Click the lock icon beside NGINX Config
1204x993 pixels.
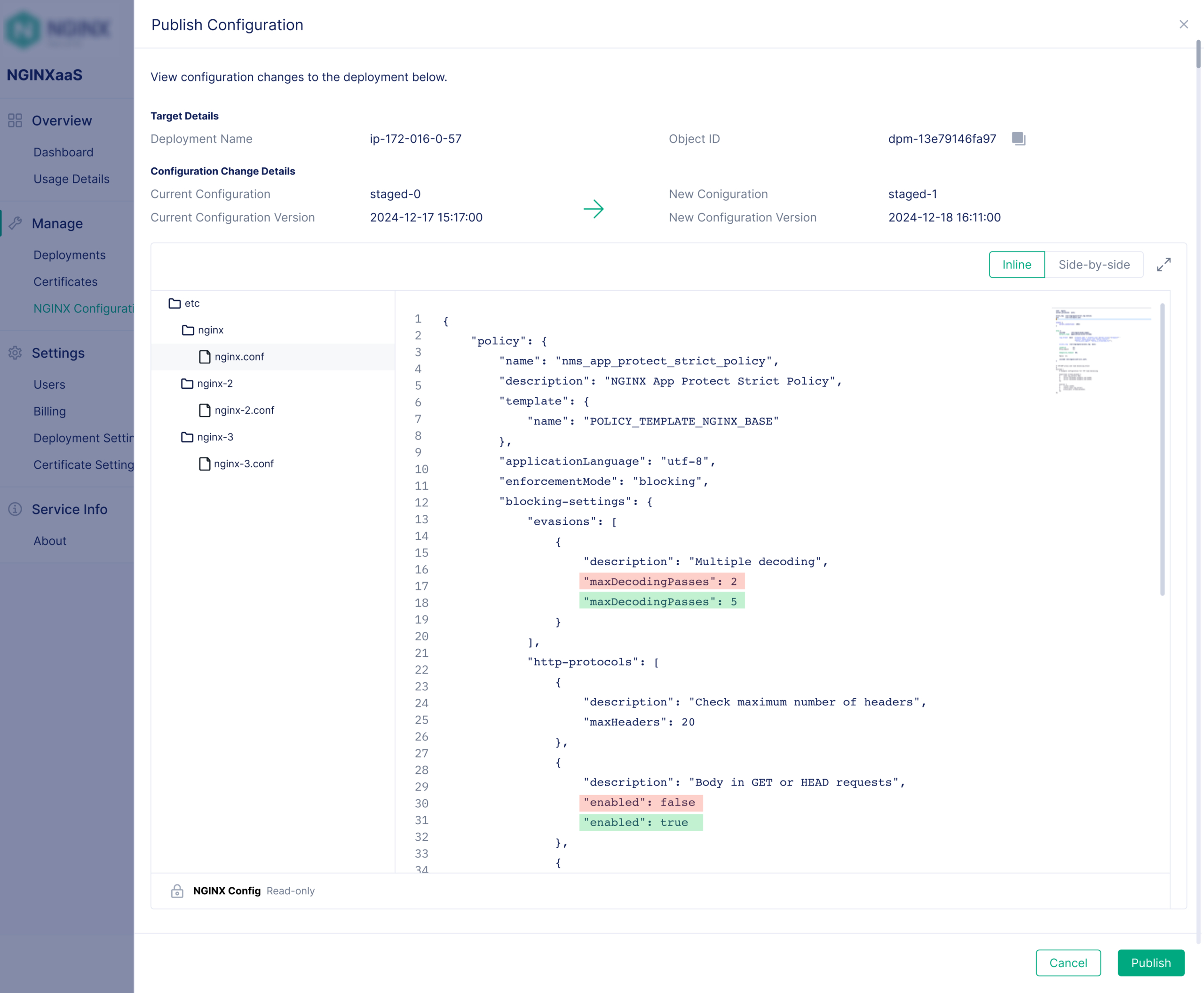pos(177,891)
